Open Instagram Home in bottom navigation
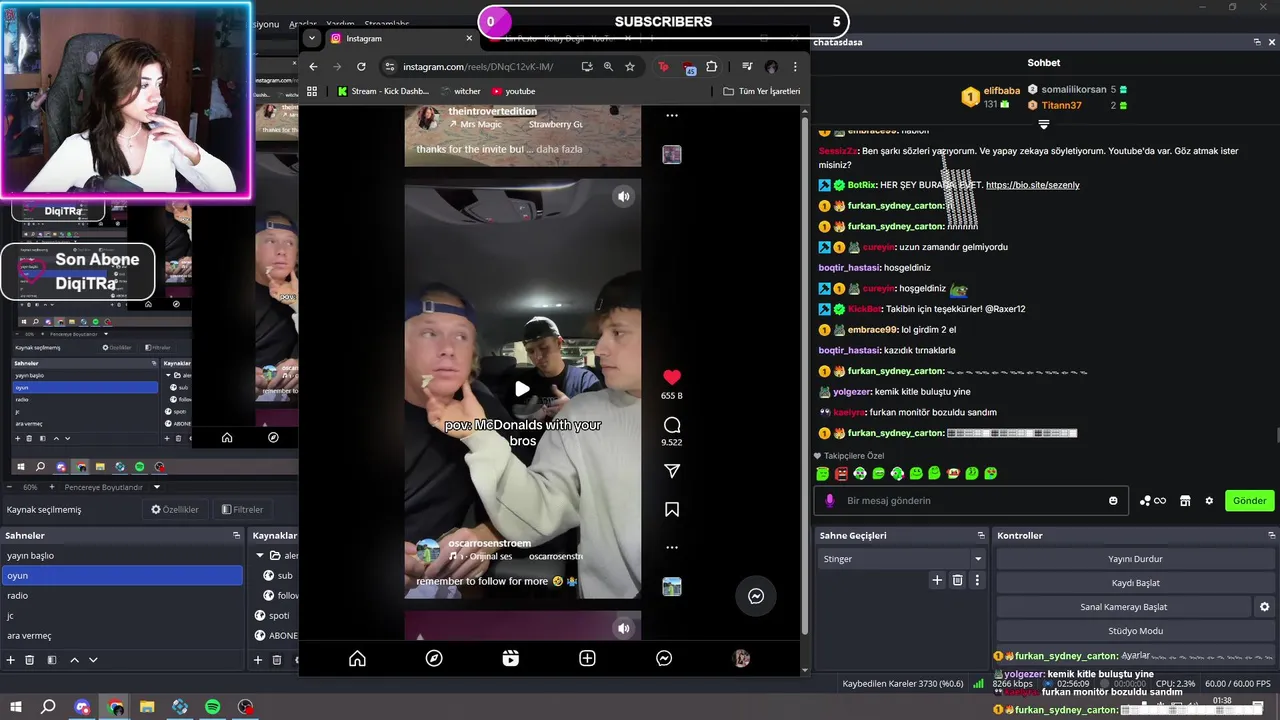The height and width of the screenshot is (720, 1280). 357,658
